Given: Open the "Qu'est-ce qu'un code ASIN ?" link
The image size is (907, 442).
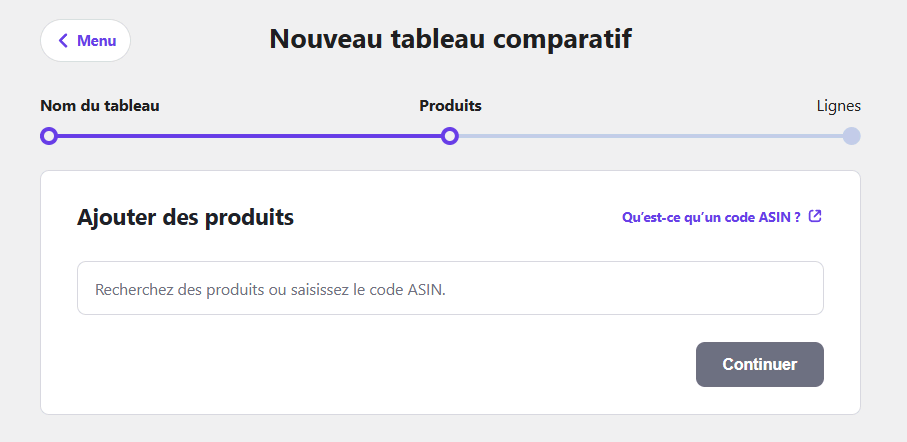Looking at the screenshot, I should coord(710,217).
